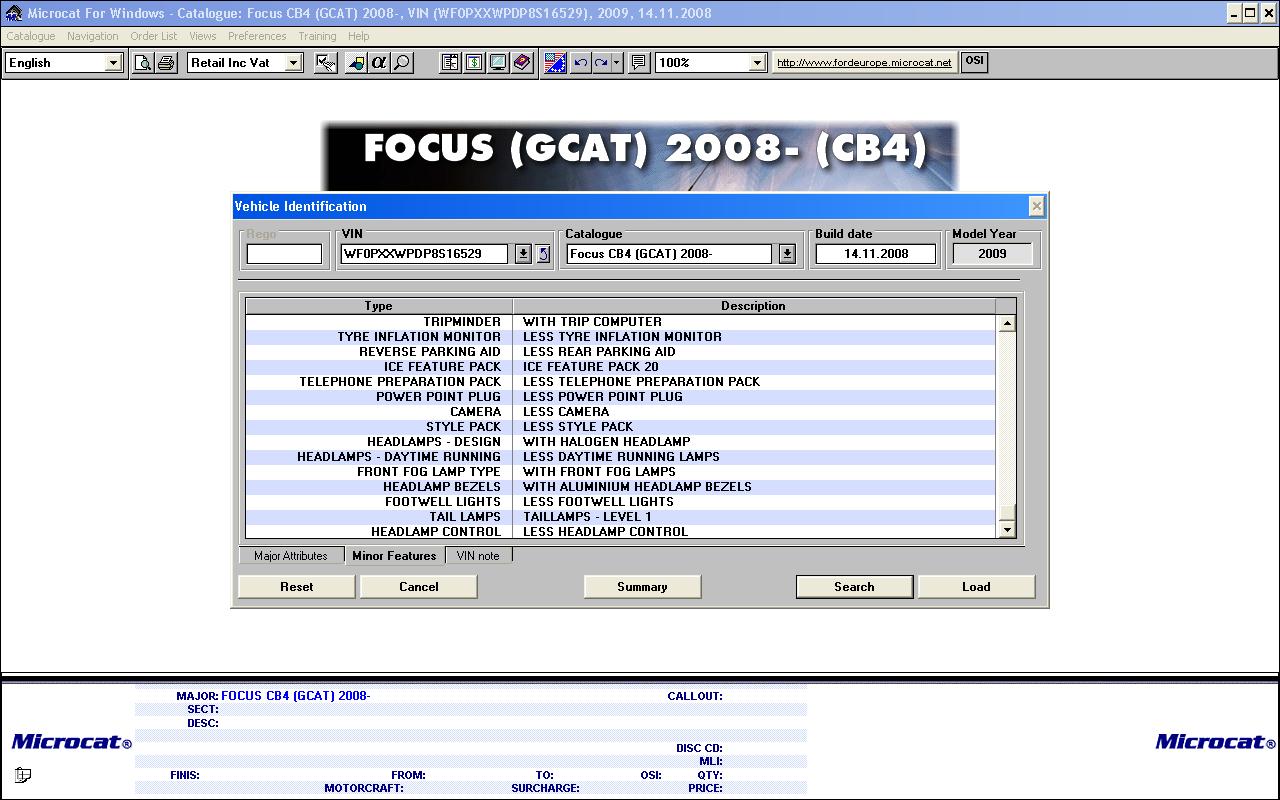Click the features list scroll up arrow

click(x=1007, y=323)
